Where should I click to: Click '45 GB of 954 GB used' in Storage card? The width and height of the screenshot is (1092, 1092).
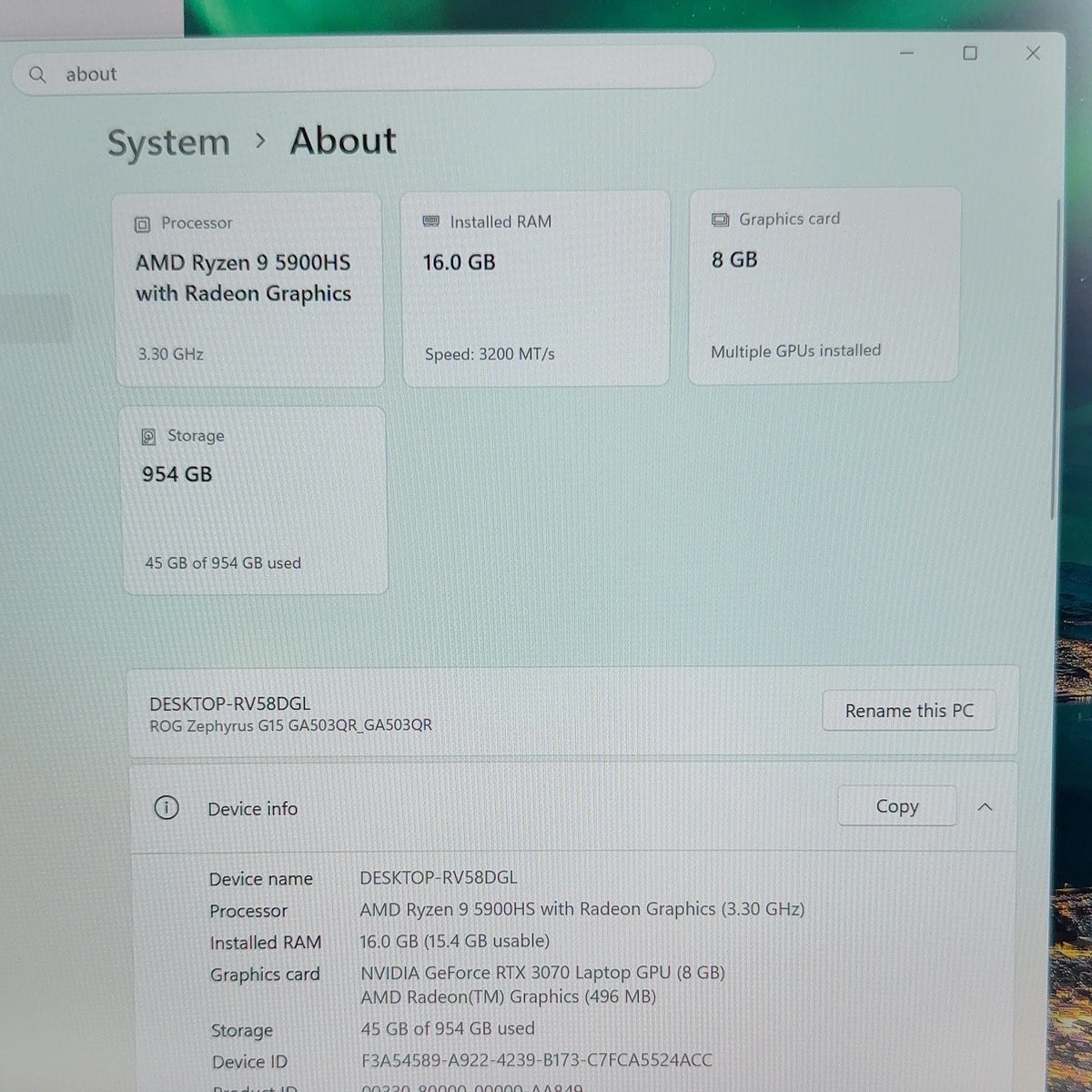click(223, 563)
